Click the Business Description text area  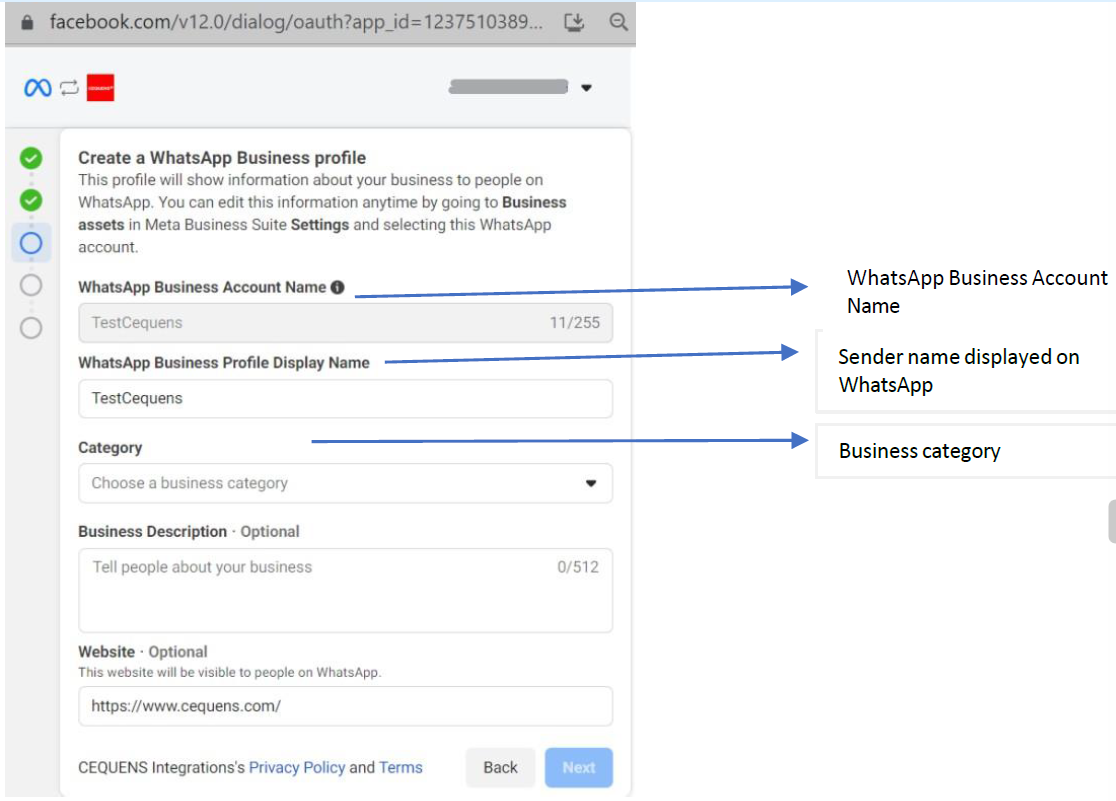click(x=345, y=590)
